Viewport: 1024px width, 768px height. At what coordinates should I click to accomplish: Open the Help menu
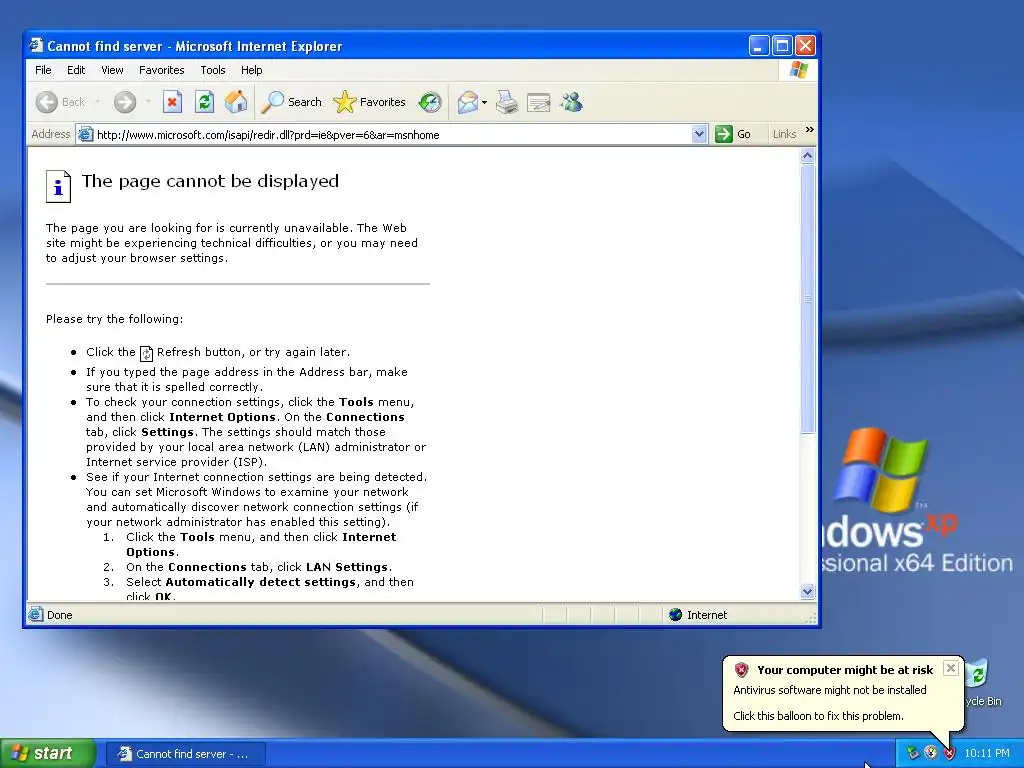pos(251,70)
